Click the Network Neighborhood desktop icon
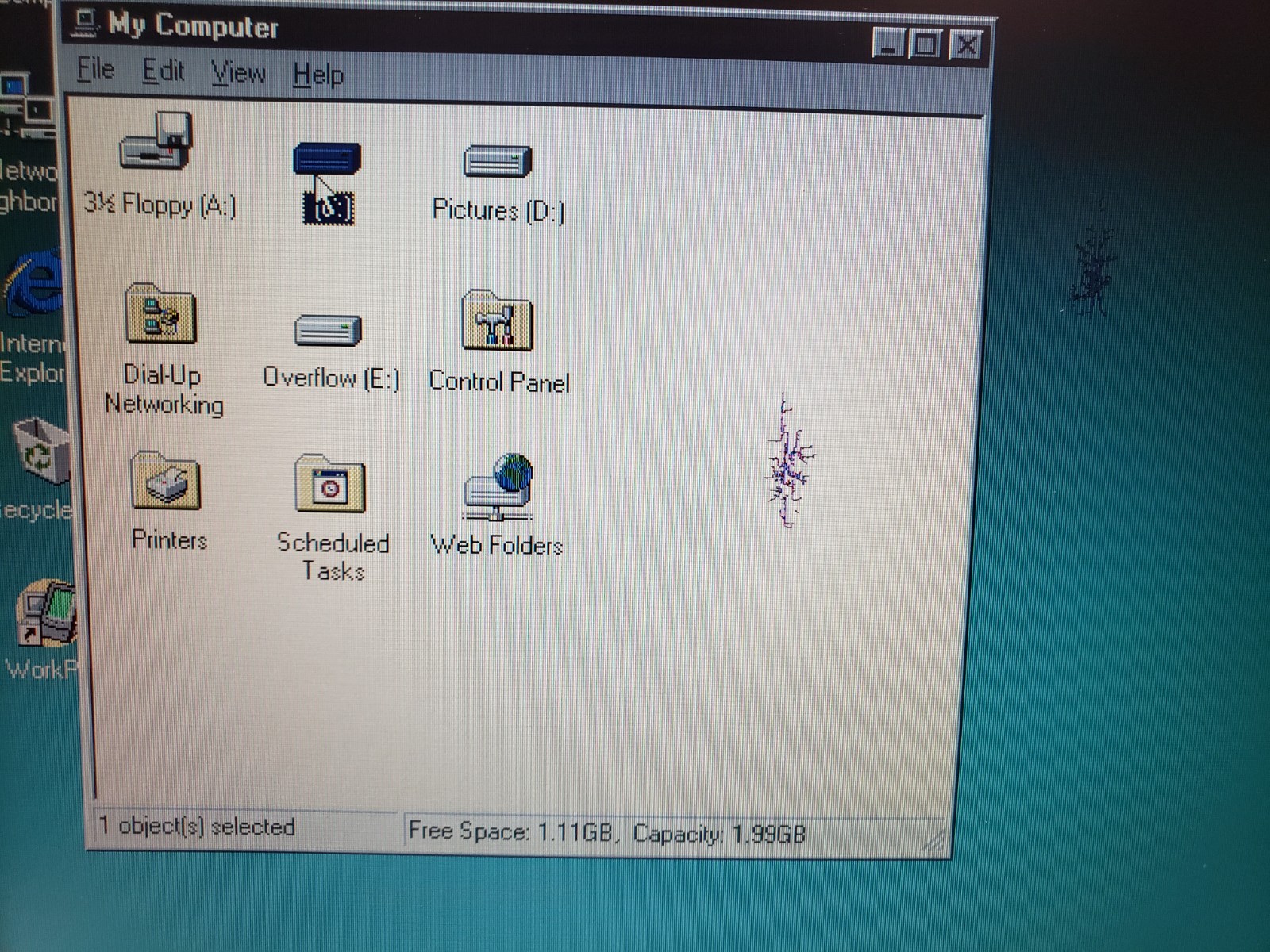The image size is (1270, 952). (29, 107)
